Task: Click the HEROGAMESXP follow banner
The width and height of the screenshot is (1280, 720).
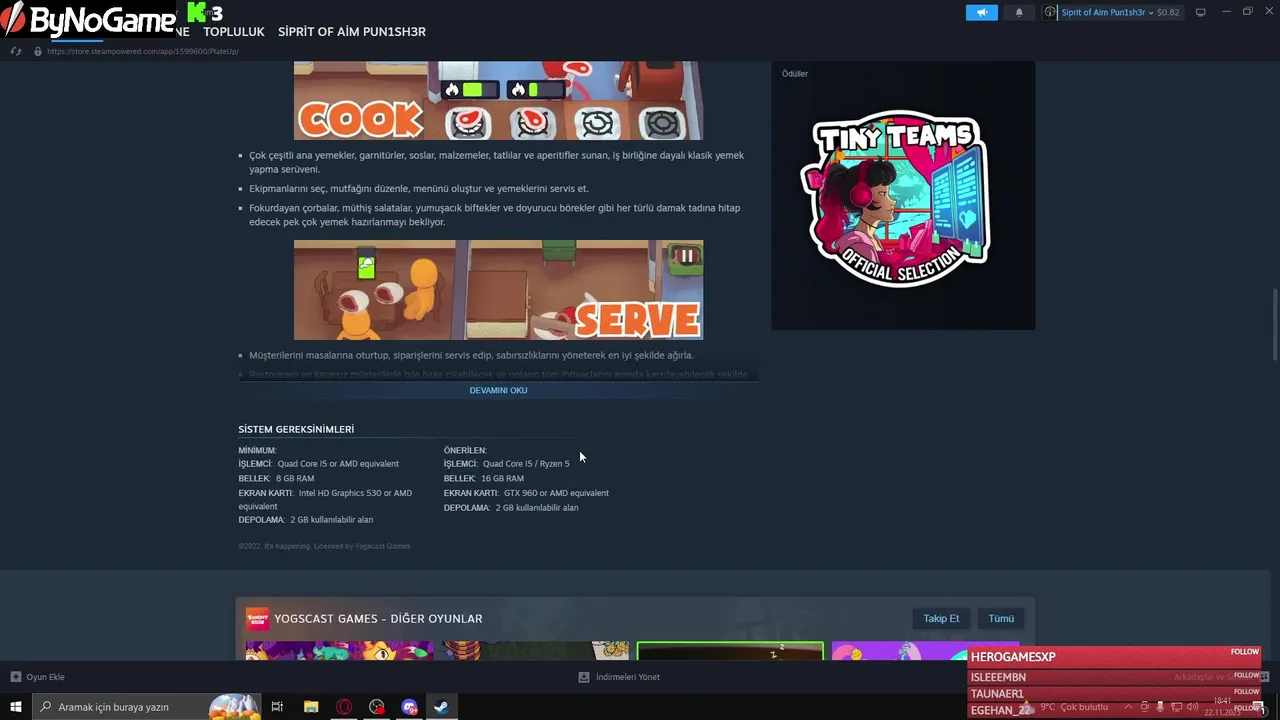Action: coord(1115,657)
